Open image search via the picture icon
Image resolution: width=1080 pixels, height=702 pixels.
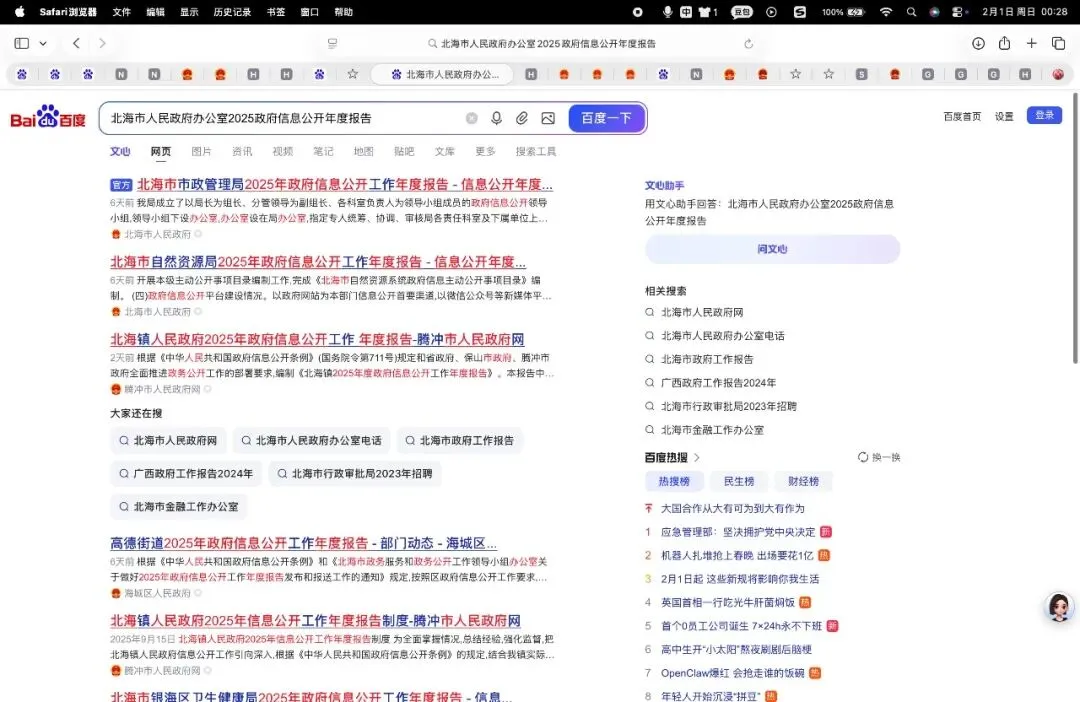548,118
